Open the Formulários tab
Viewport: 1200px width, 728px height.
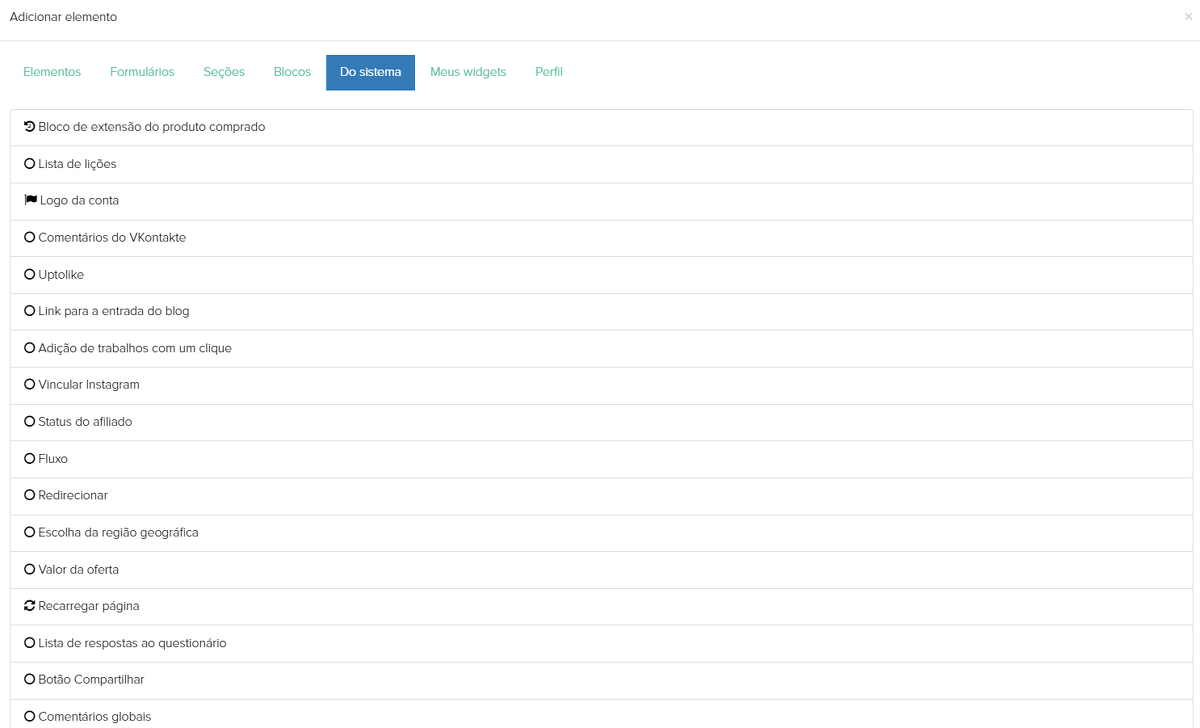(x=142, y=72)
